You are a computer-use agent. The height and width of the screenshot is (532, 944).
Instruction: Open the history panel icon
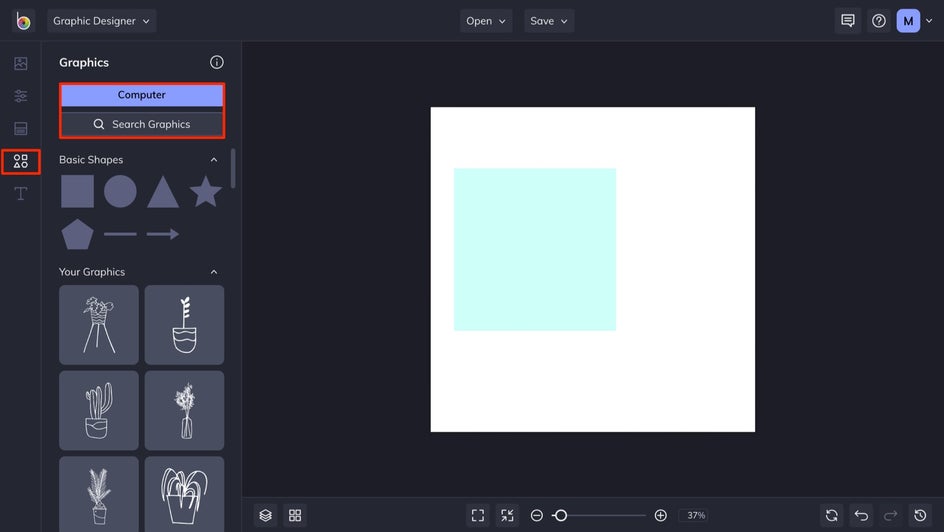click(x=920, y=515)
